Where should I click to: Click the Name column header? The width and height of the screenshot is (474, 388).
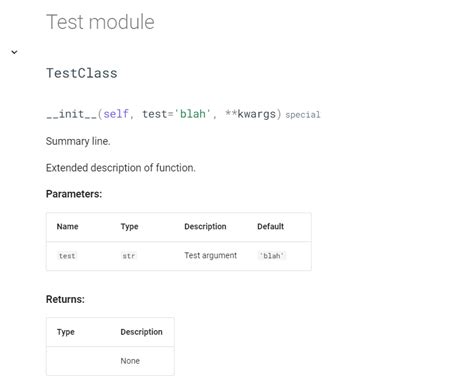[x=67, y=227]
